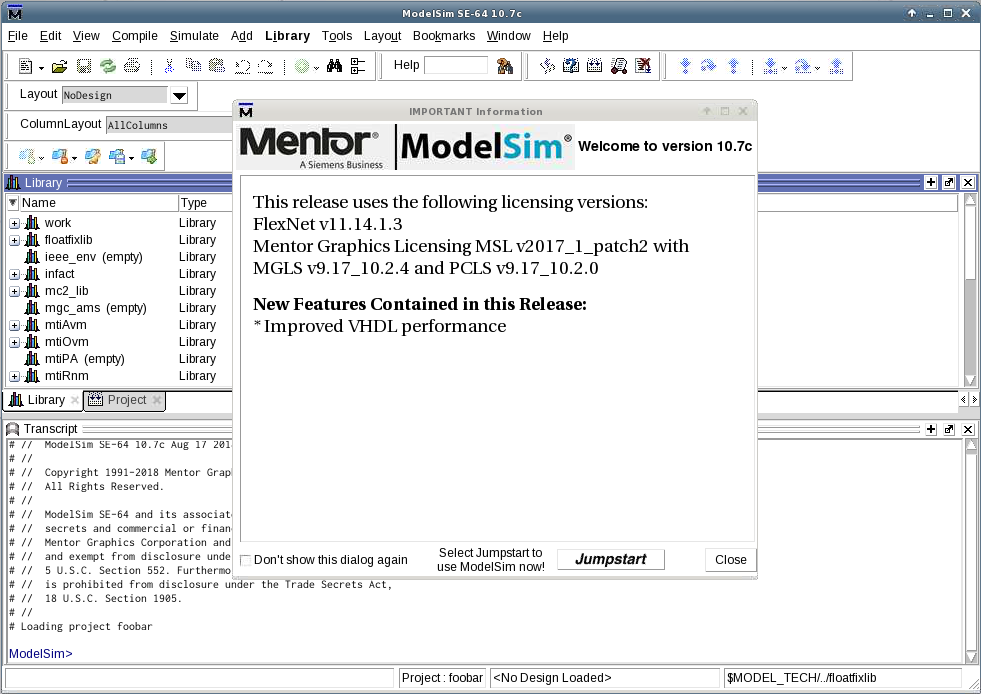The image size is (981, 694).
Task: Click the dialog's Close button
Action: [730, 559]
